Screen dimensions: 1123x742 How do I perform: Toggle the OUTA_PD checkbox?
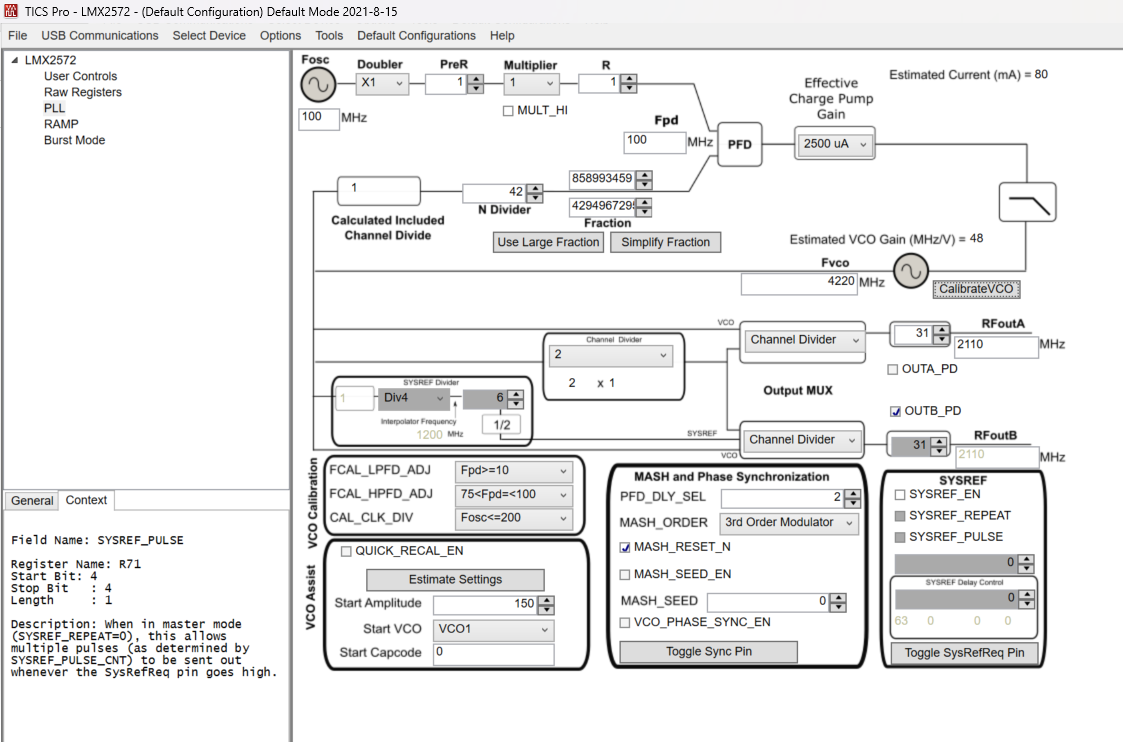892,370
